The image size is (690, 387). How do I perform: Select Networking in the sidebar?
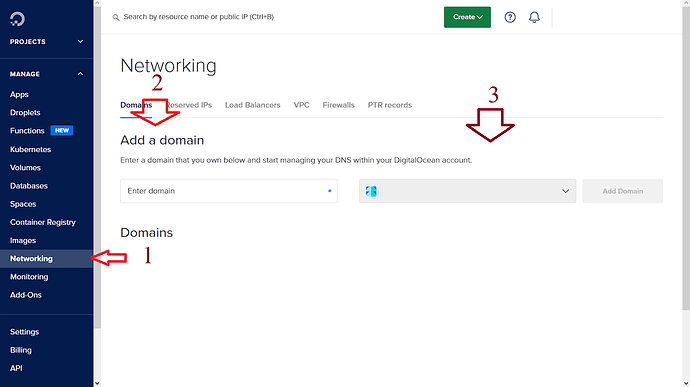tap(46, 258)
